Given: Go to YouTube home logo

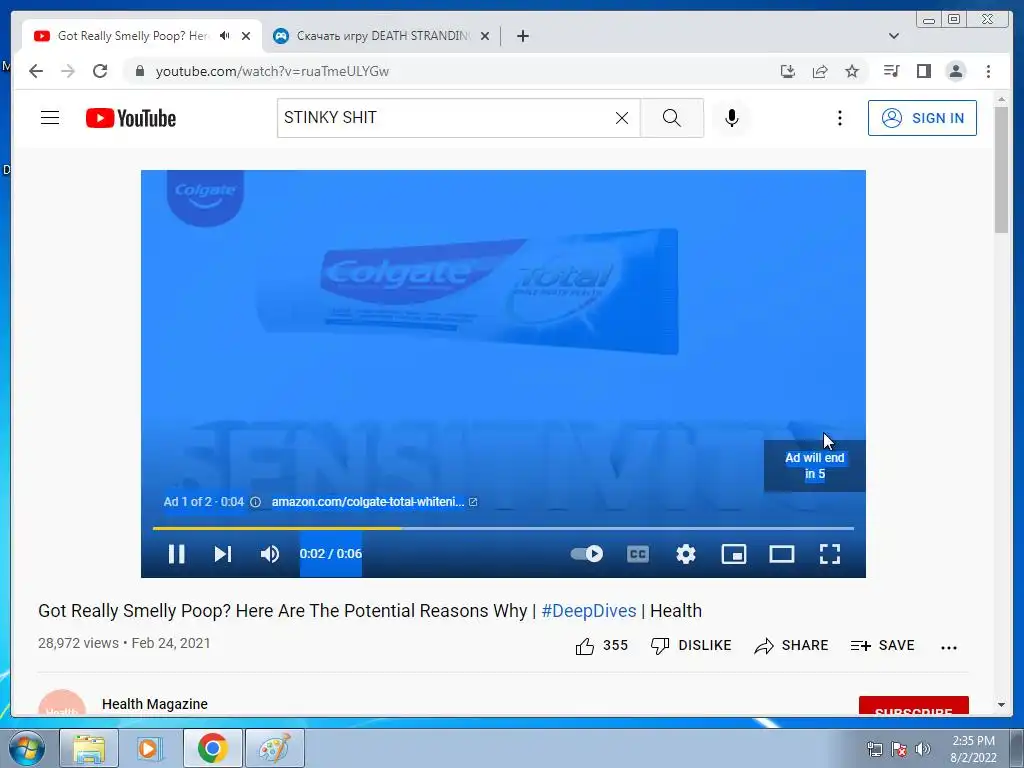Looking at the screenshot, I should click(x=131, y=118).
